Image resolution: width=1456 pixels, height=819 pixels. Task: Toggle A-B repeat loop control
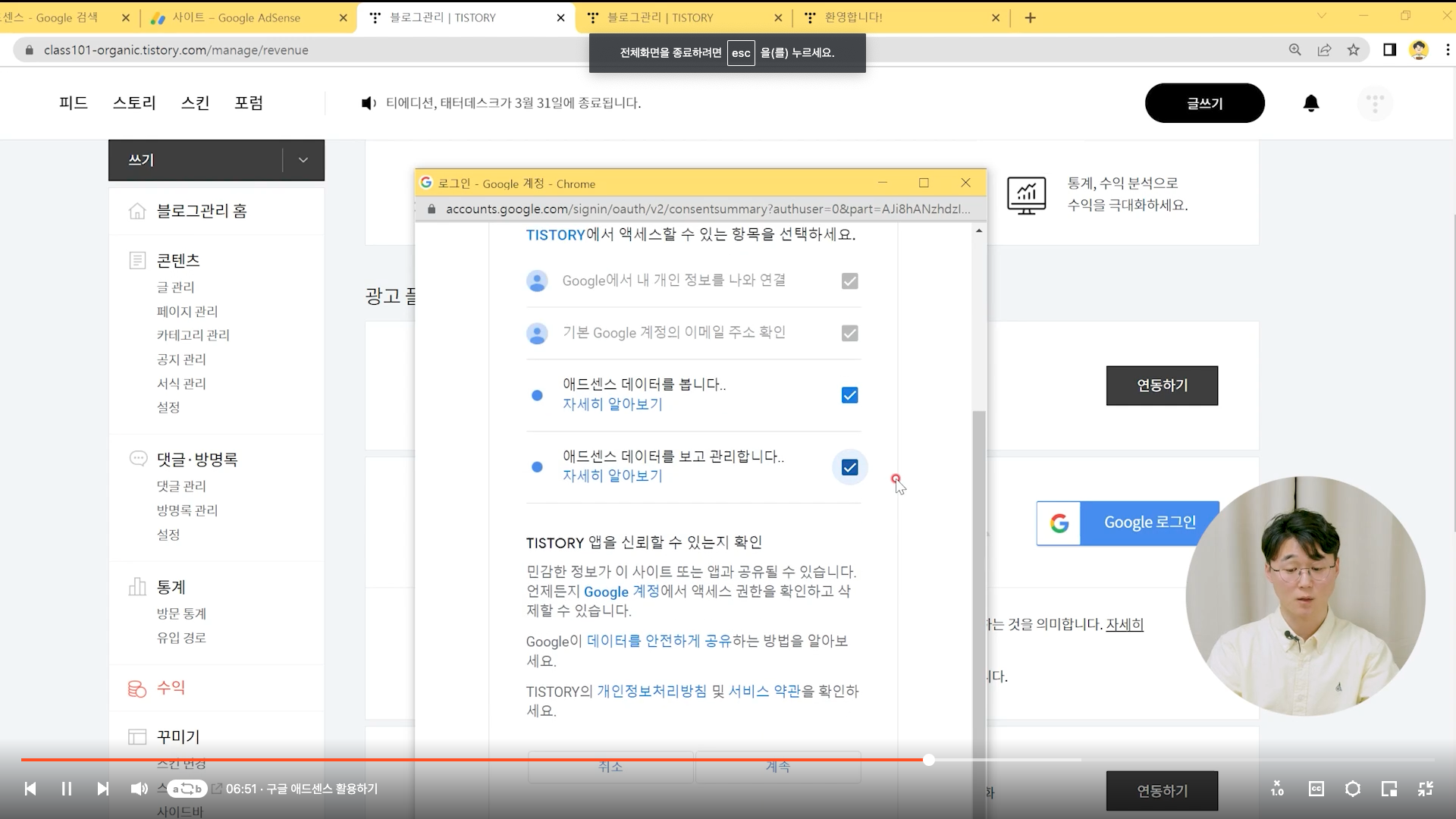pyautogui.click(x=187, y=789)
